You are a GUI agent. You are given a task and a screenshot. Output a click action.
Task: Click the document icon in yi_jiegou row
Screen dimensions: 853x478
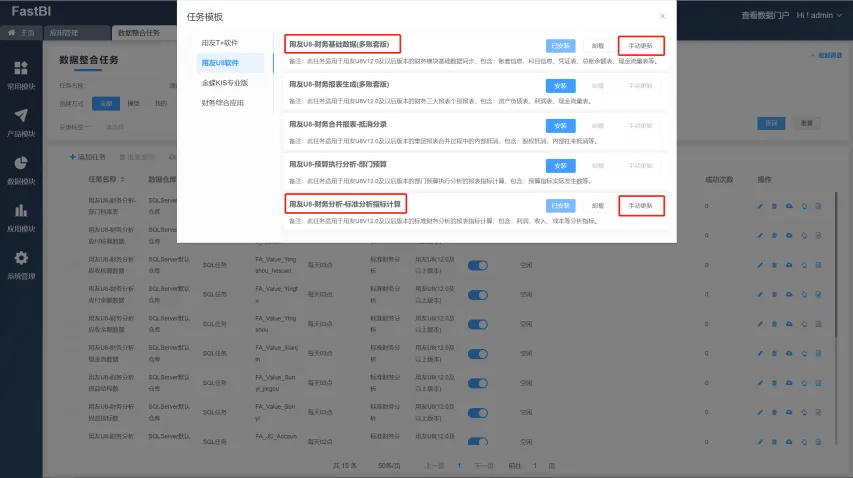pos(818,383)
